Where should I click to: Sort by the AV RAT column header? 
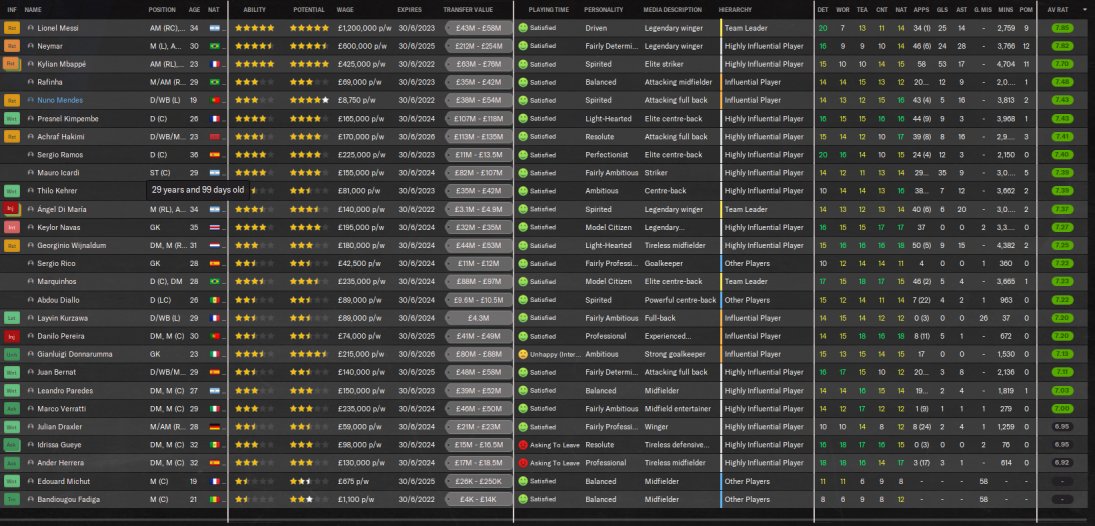1057,10
